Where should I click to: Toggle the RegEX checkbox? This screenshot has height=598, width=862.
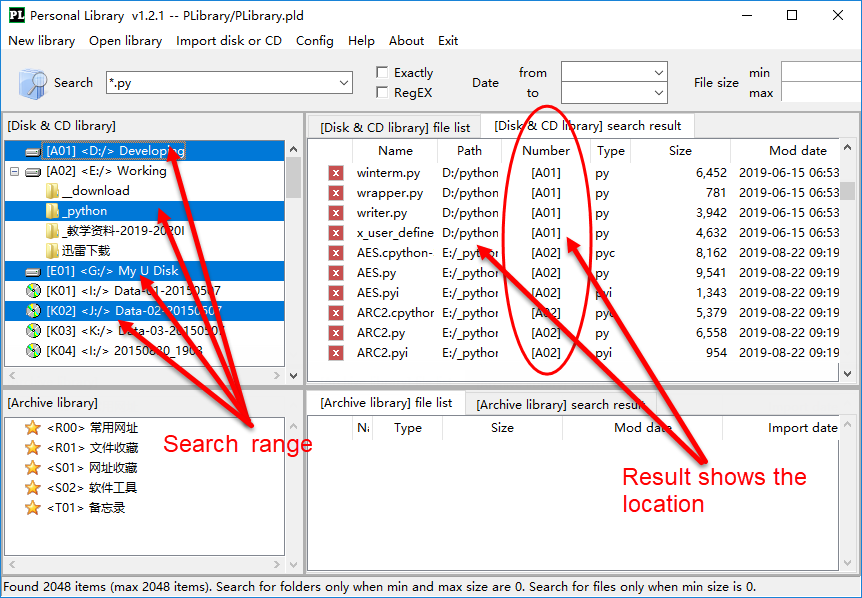click(x=382, y=93)
